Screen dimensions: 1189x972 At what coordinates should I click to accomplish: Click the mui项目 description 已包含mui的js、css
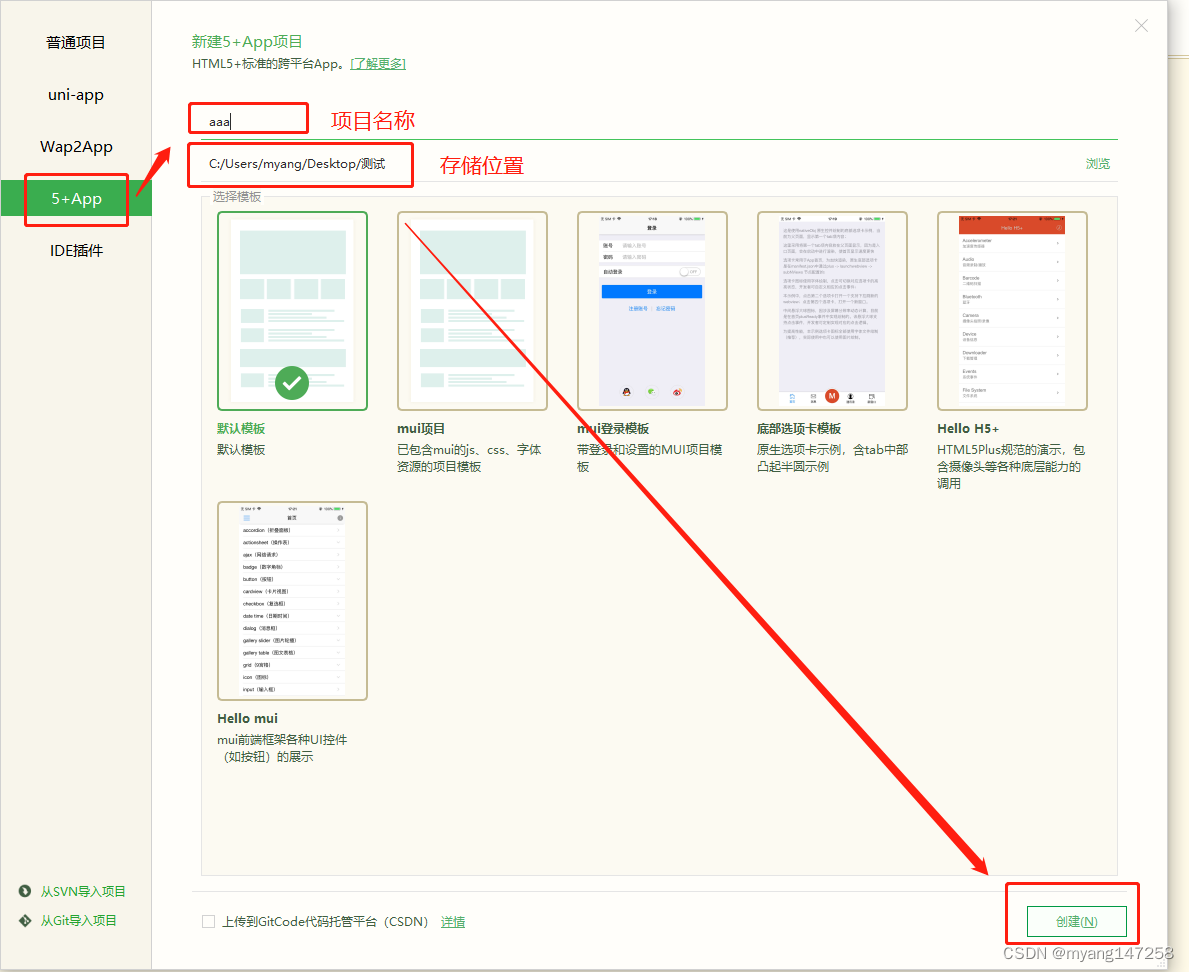pyautogui.click(x=469, y=458)
